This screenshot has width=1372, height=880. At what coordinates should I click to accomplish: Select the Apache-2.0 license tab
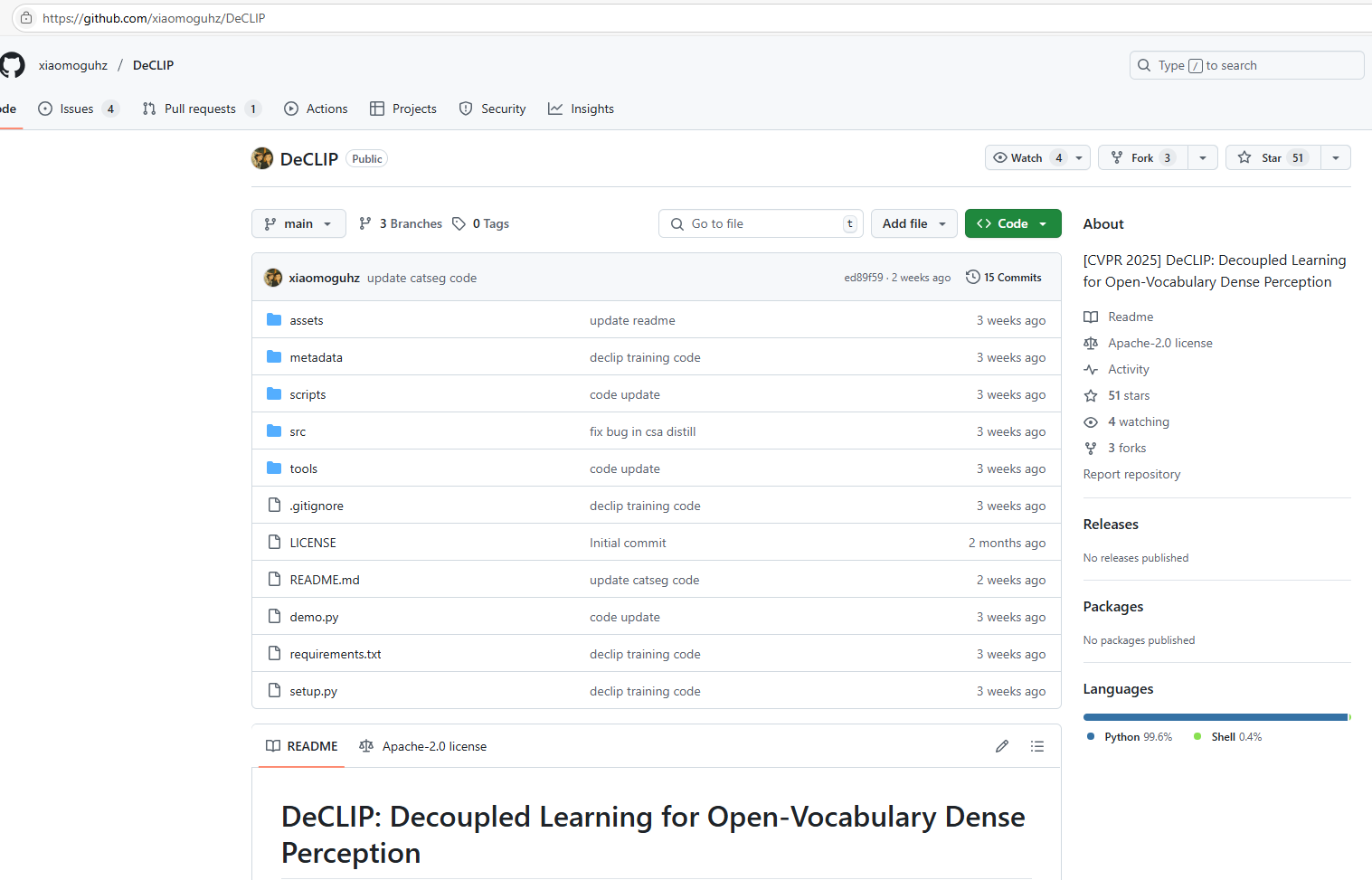pyautogui.click(x=422, y=746)
